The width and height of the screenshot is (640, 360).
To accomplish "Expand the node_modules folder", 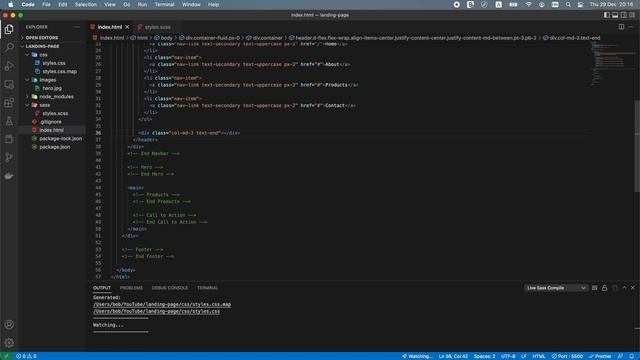I will point(56,97).
